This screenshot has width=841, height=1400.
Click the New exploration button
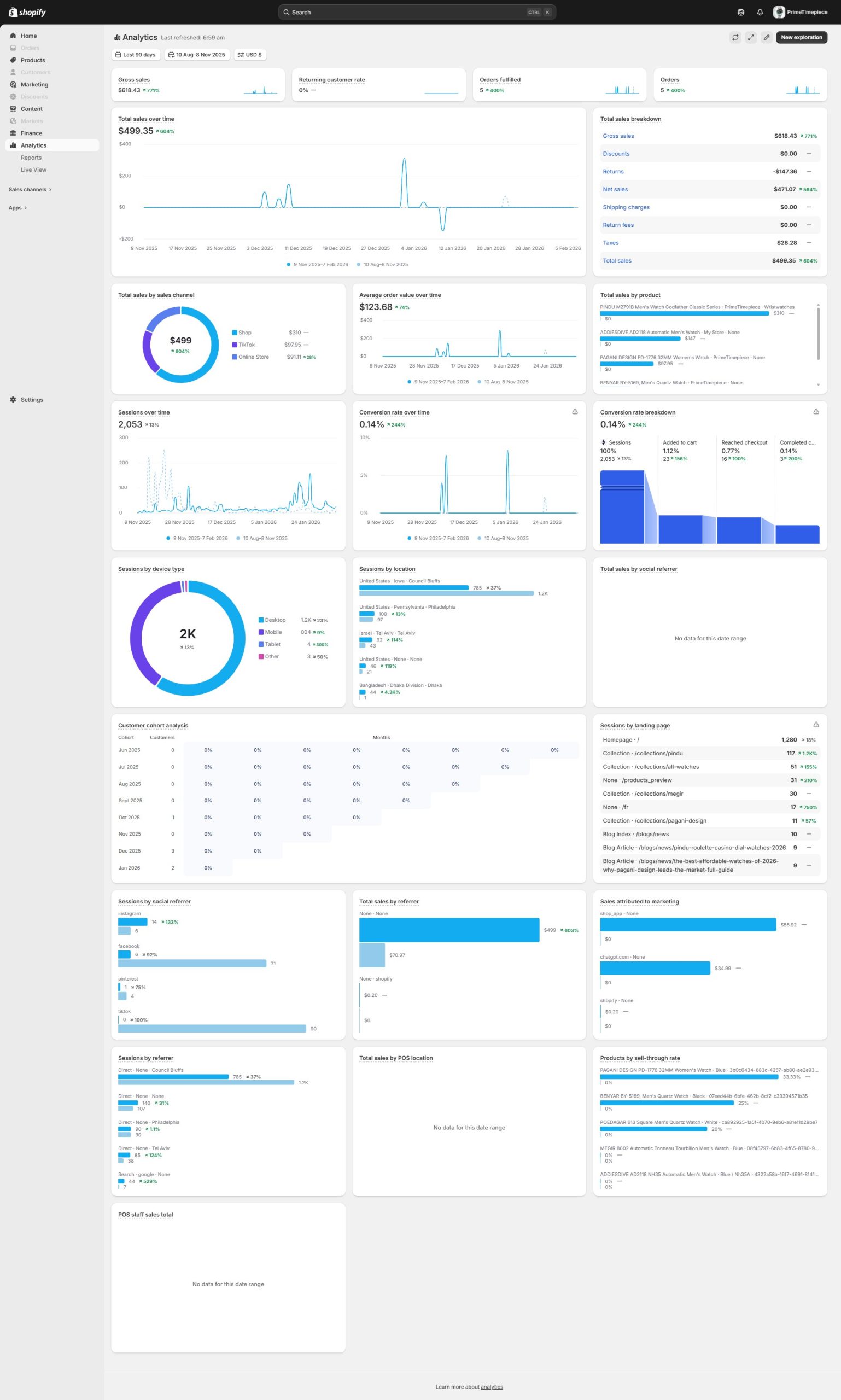tap(801, 37)
